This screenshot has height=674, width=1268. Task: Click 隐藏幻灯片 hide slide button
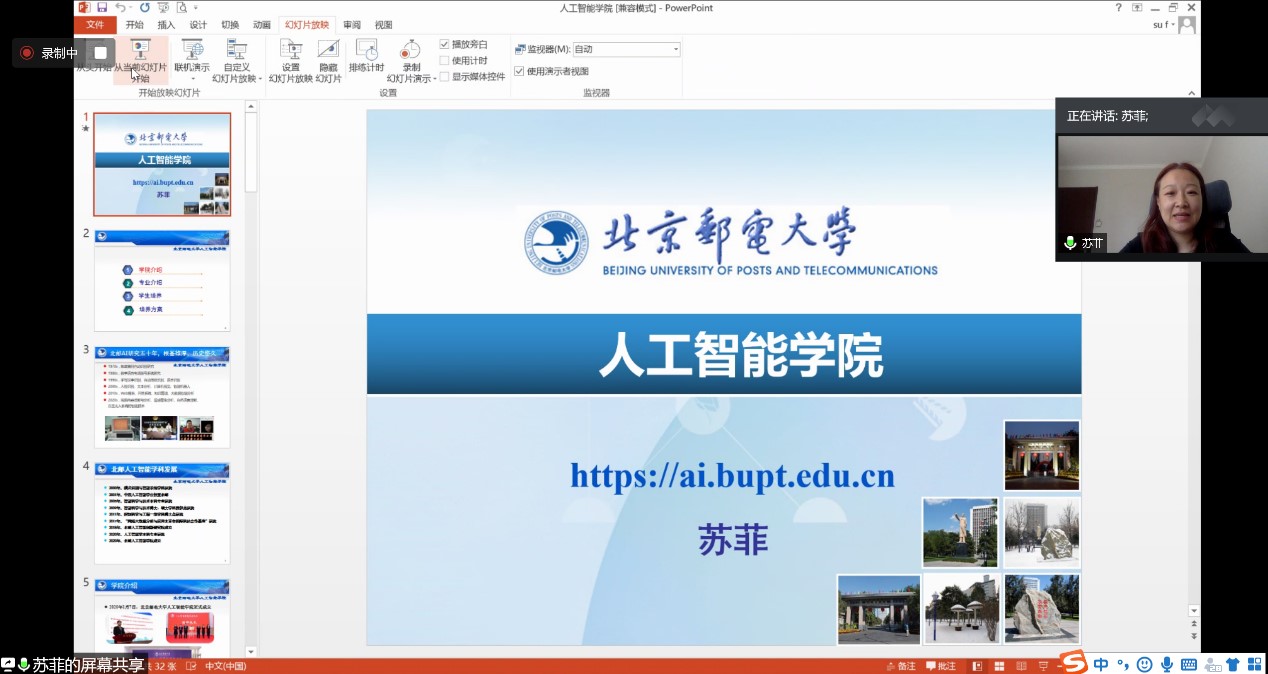click(x=328, y=62)
